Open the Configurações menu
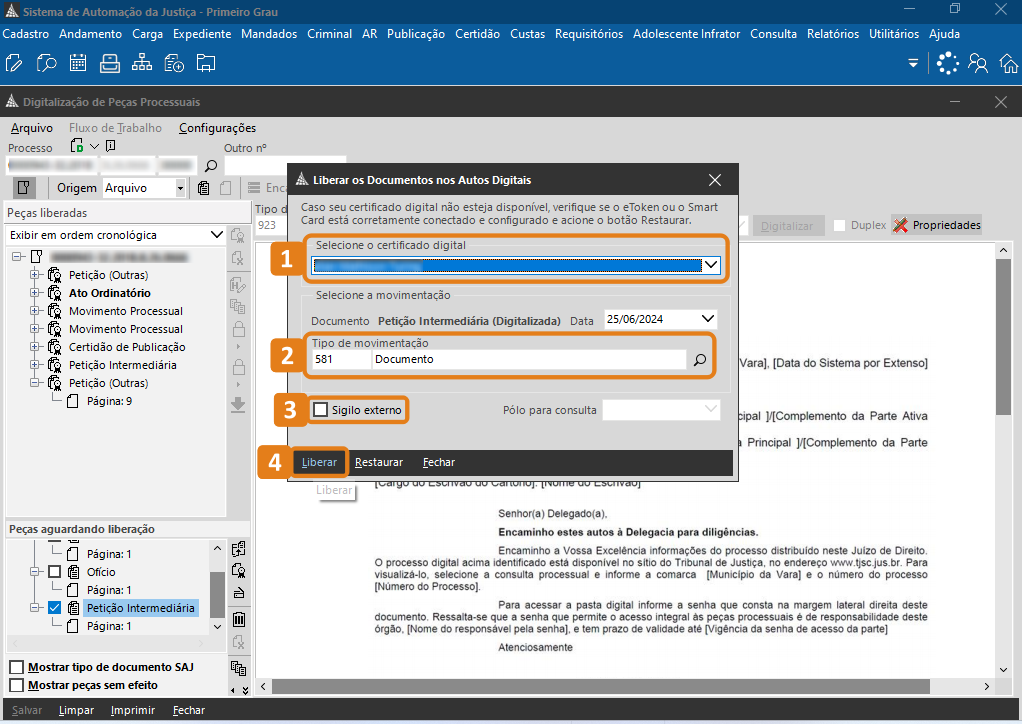The height and width of the screenshot is (724, 1022). (218, 128)
